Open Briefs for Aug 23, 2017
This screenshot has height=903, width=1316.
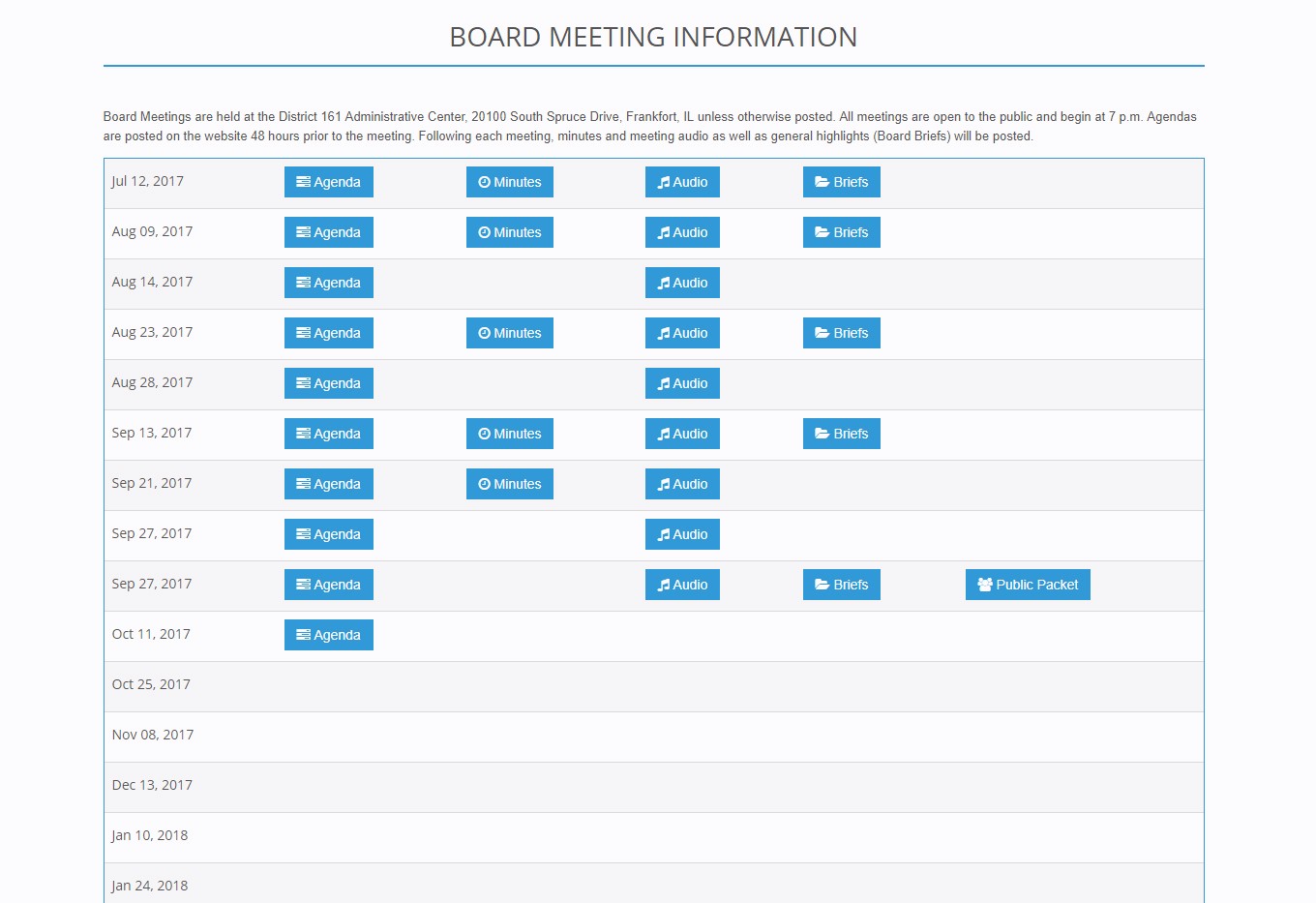pos(841,333)
